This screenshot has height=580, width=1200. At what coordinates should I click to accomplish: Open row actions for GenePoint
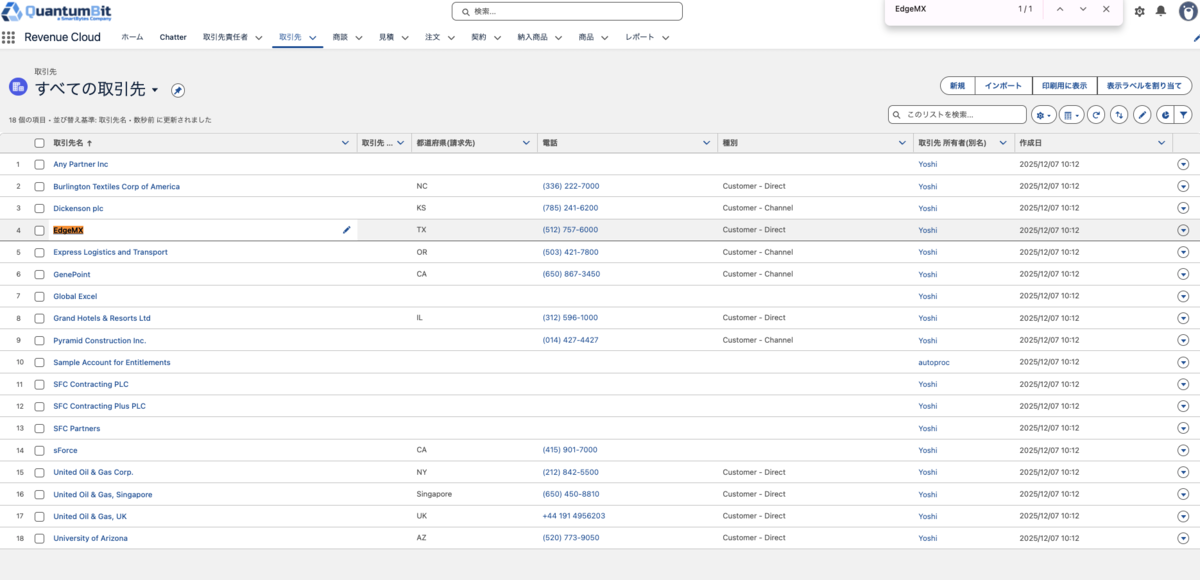(1183, 274)
